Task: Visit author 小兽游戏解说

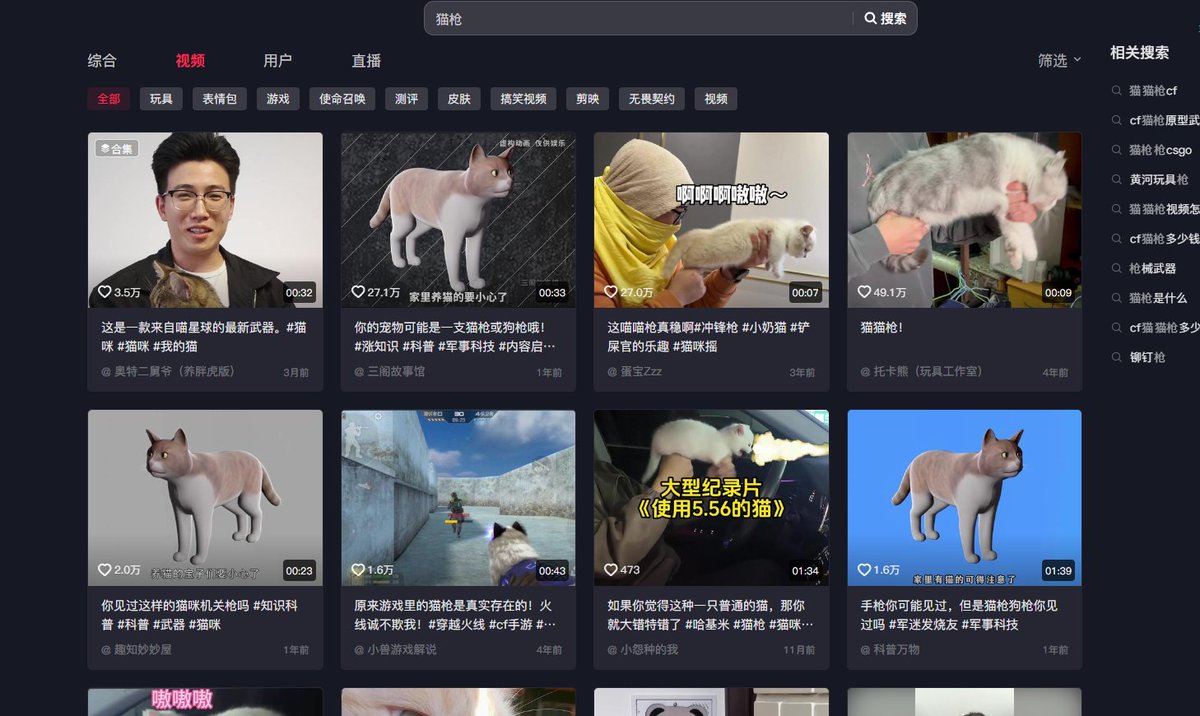Action: pos(395,649)
